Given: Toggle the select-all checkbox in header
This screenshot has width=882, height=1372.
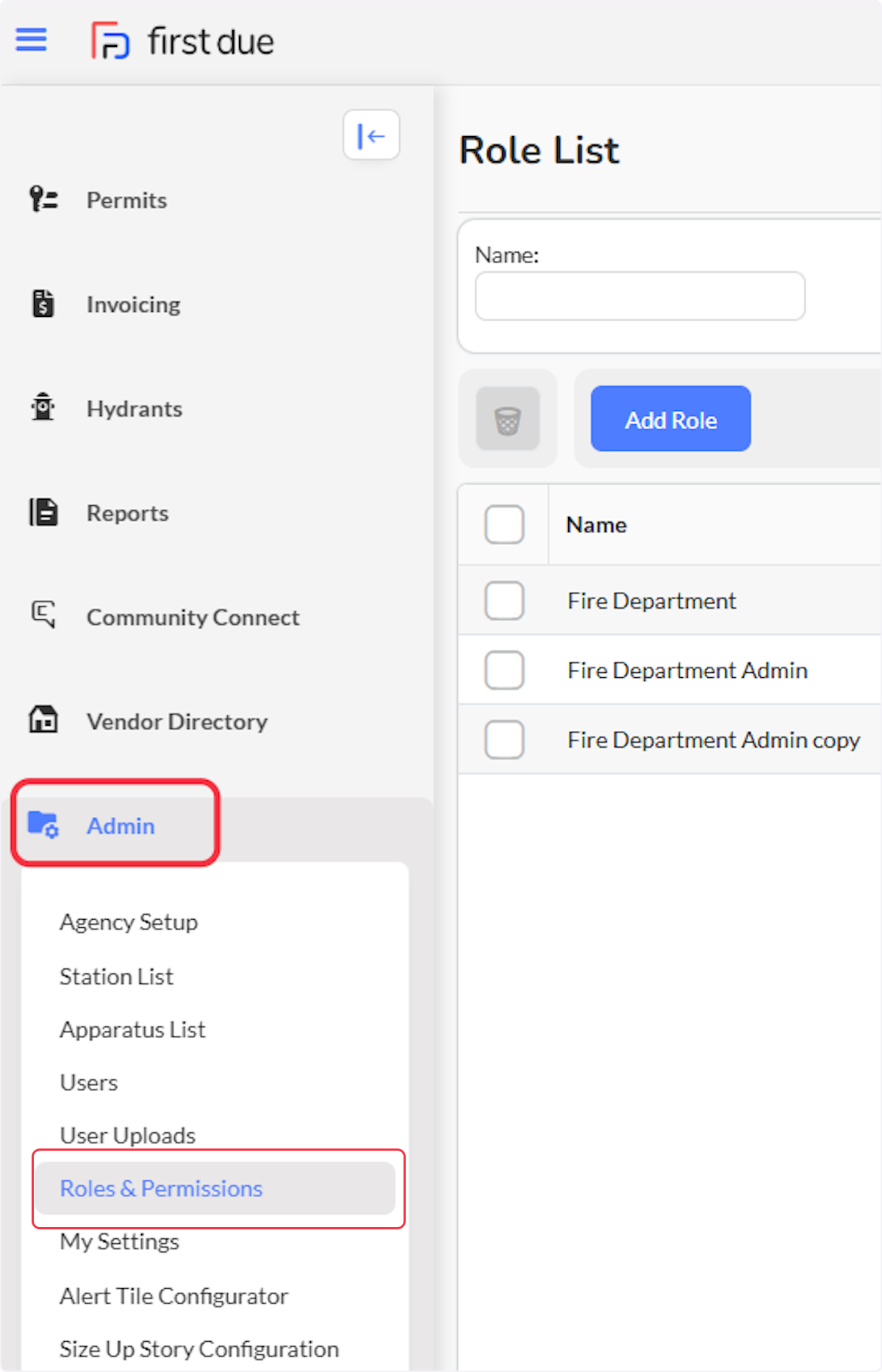Looking at the screenshot, I should (504, 525).
